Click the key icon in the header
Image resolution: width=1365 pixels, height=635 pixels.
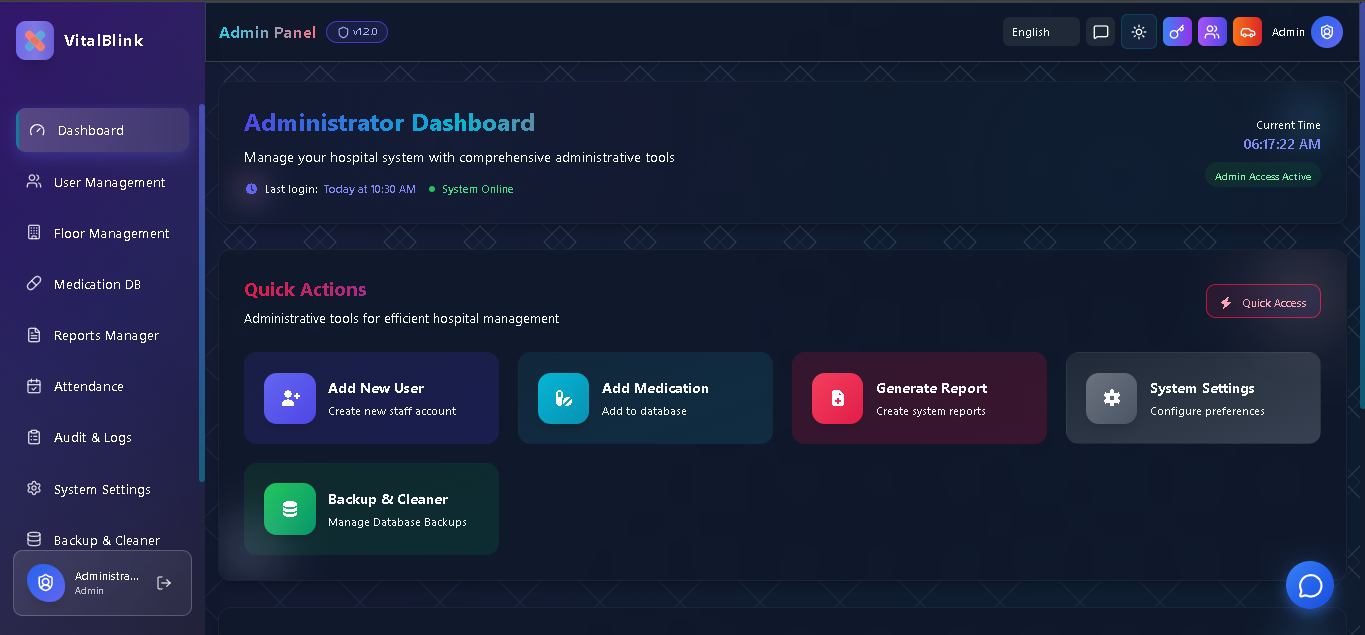pyautogui.click(x=1177, y=31)
